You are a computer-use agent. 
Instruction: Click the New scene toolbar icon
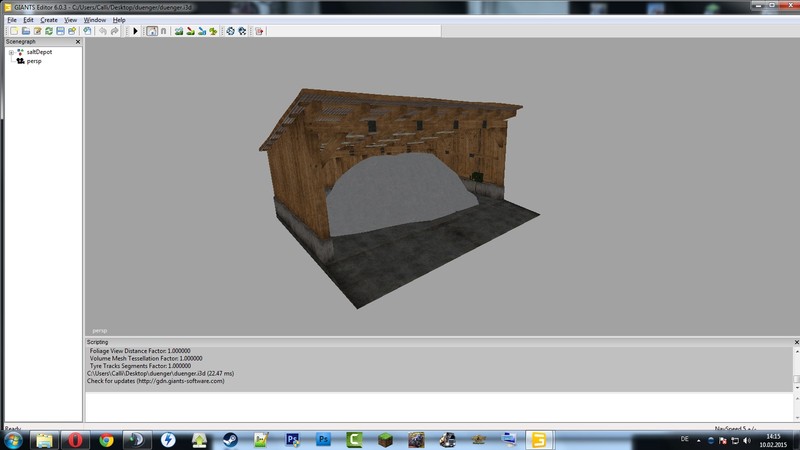coord(14,31)
